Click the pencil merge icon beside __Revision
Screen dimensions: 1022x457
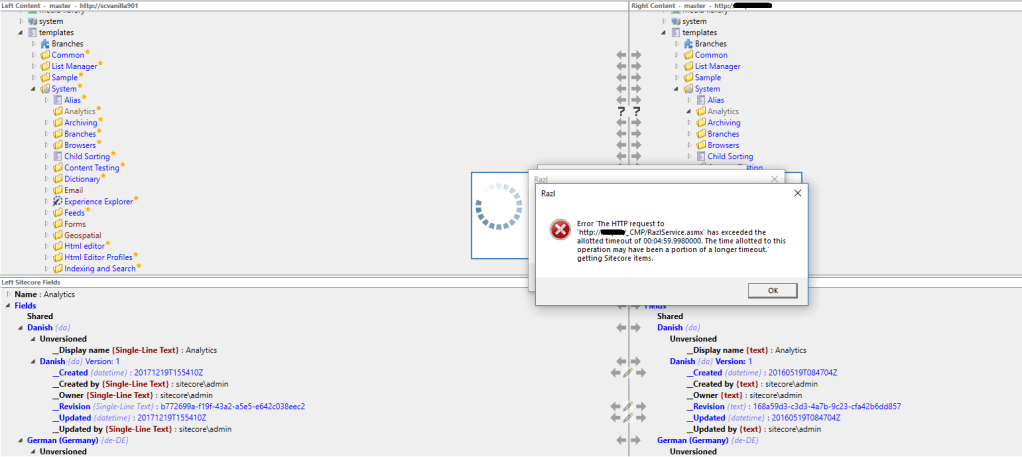point(628,406)
